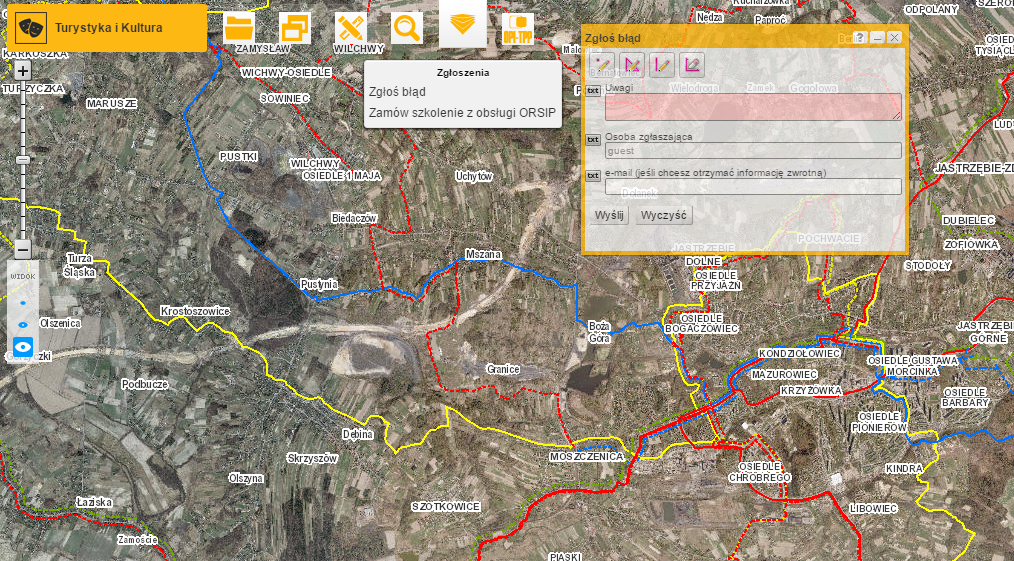Click the Boża Góra map label
Image resolution: width=1014 pixels, height=561 pixels.
pyautogui.click(x=599, y=330)
